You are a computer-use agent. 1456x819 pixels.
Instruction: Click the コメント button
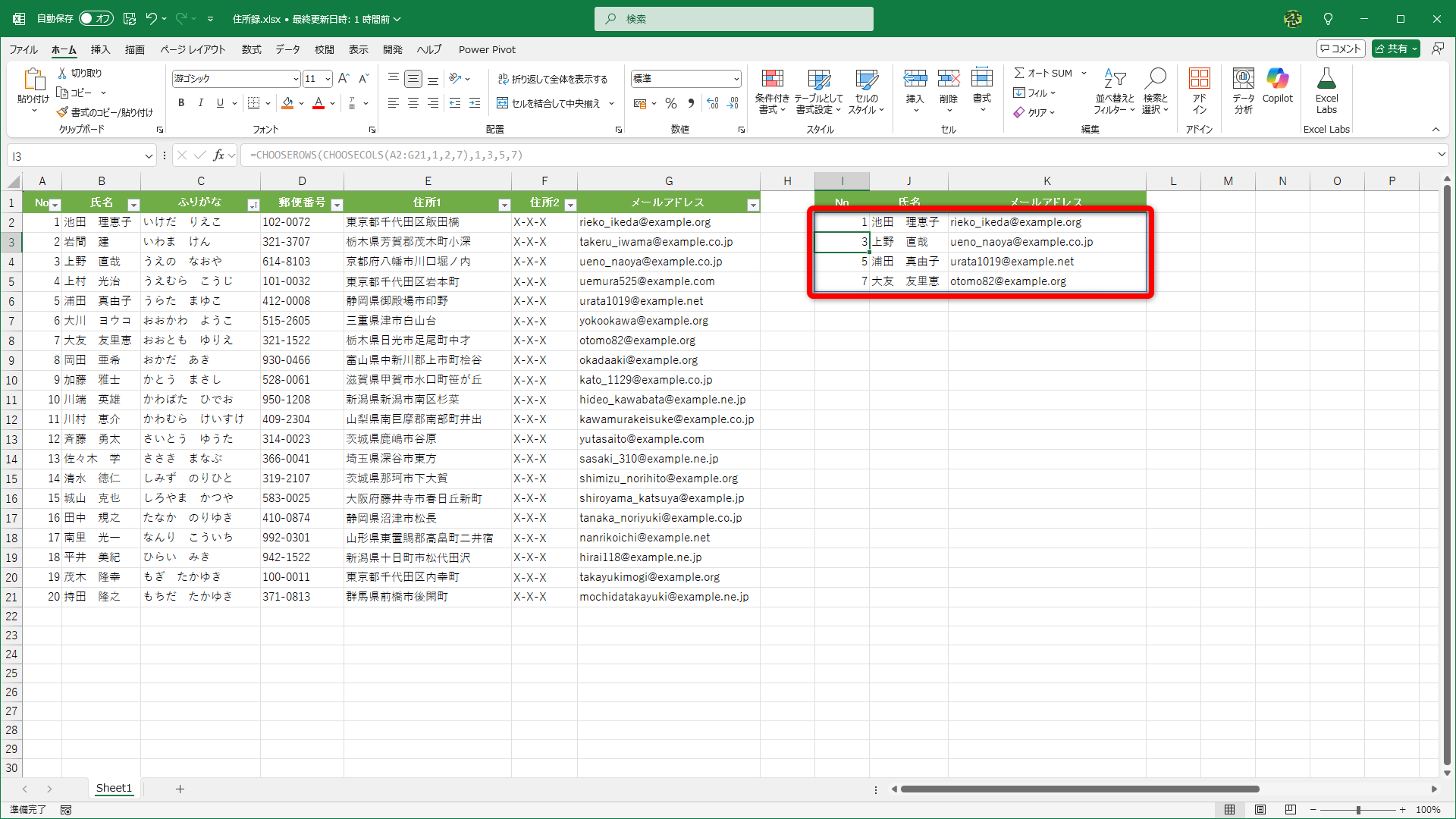1340,49
